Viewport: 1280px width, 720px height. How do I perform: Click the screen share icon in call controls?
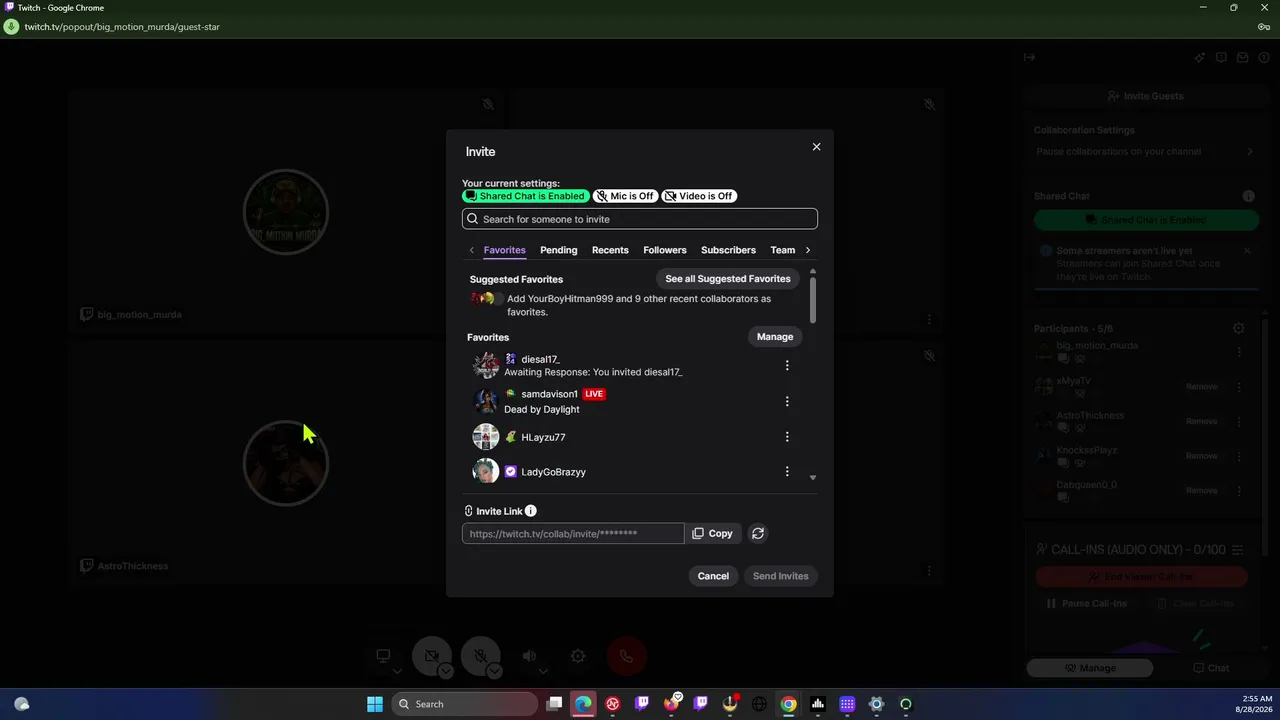[x=383, y=656]
